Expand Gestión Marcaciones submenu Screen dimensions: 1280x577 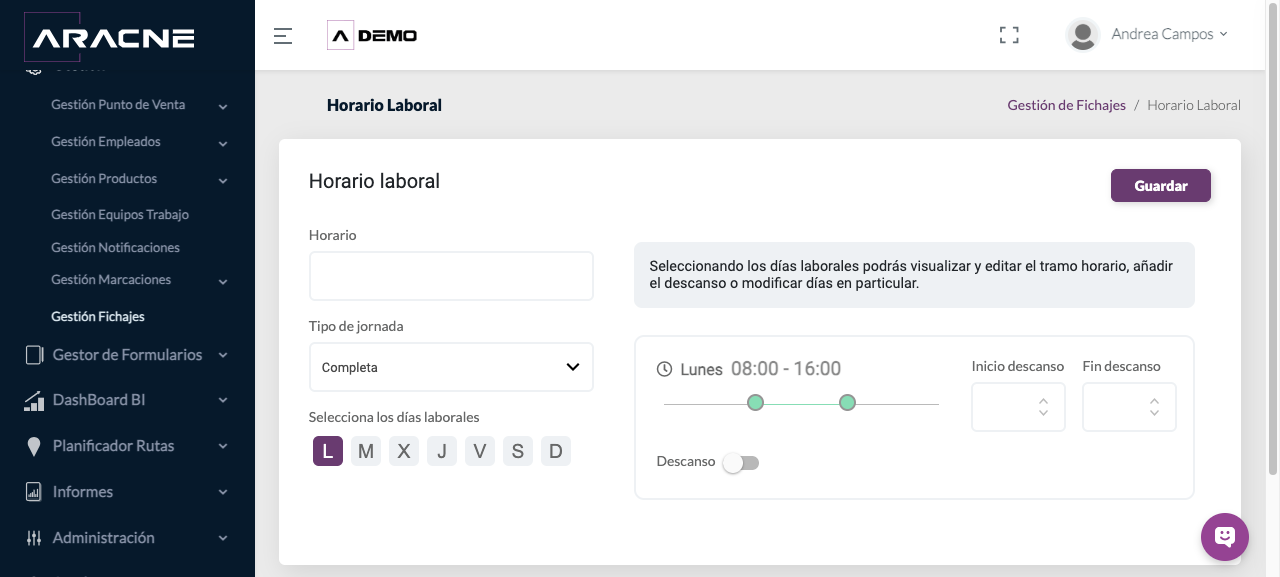(x=223, y=281)
